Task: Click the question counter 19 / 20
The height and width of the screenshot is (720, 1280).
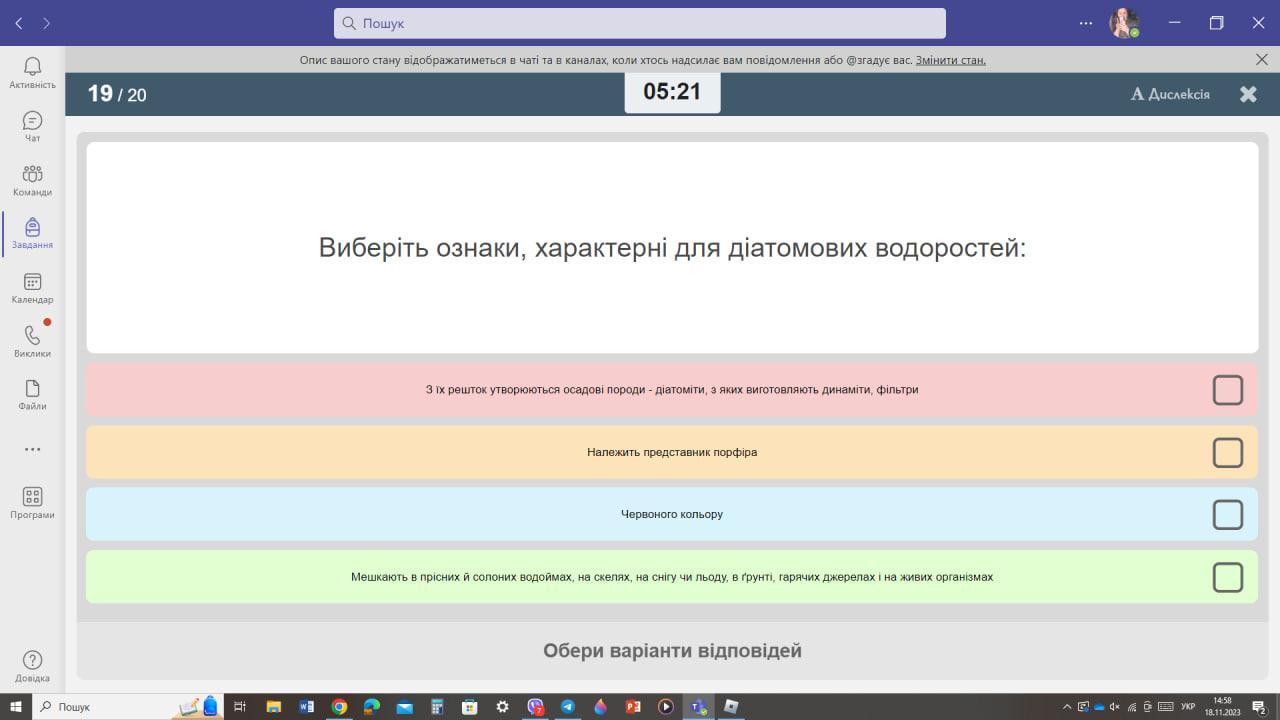Action: click(117, 94)
